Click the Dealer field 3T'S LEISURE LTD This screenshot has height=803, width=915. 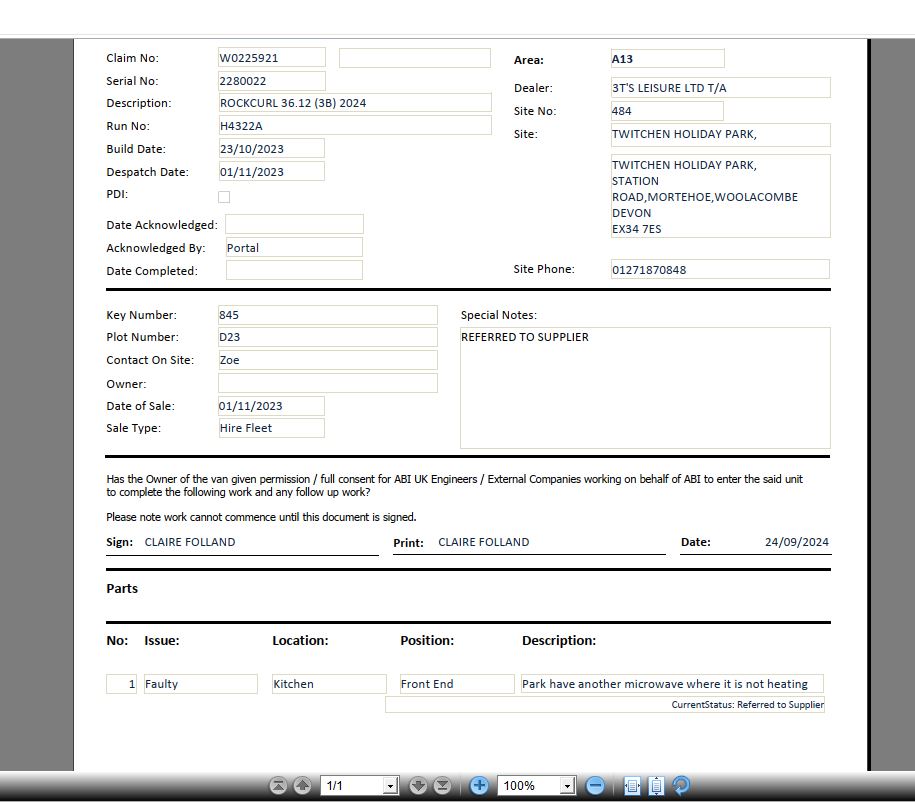point(721,88)
